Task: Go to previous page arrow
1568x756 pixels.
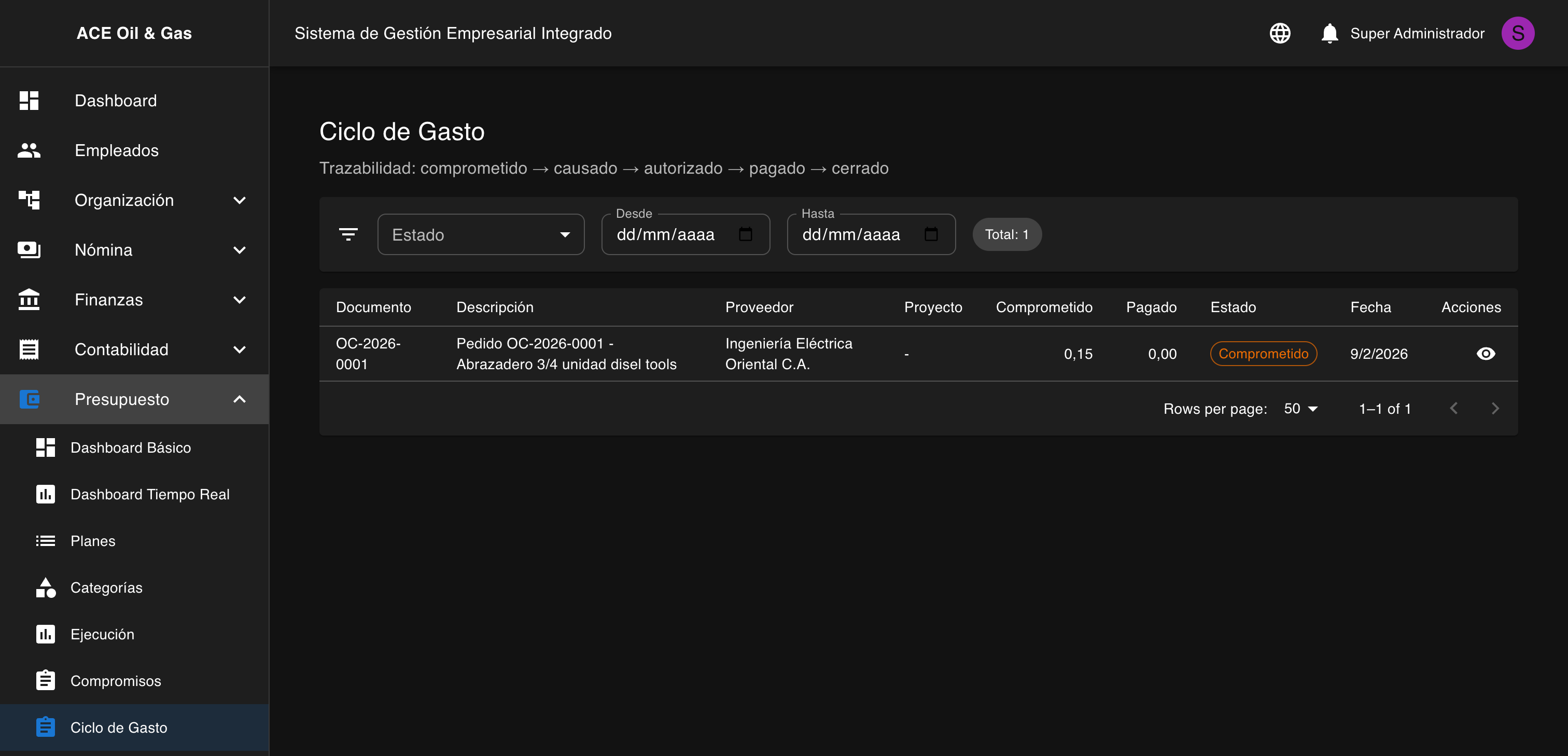Action: tap(1453, 409)
